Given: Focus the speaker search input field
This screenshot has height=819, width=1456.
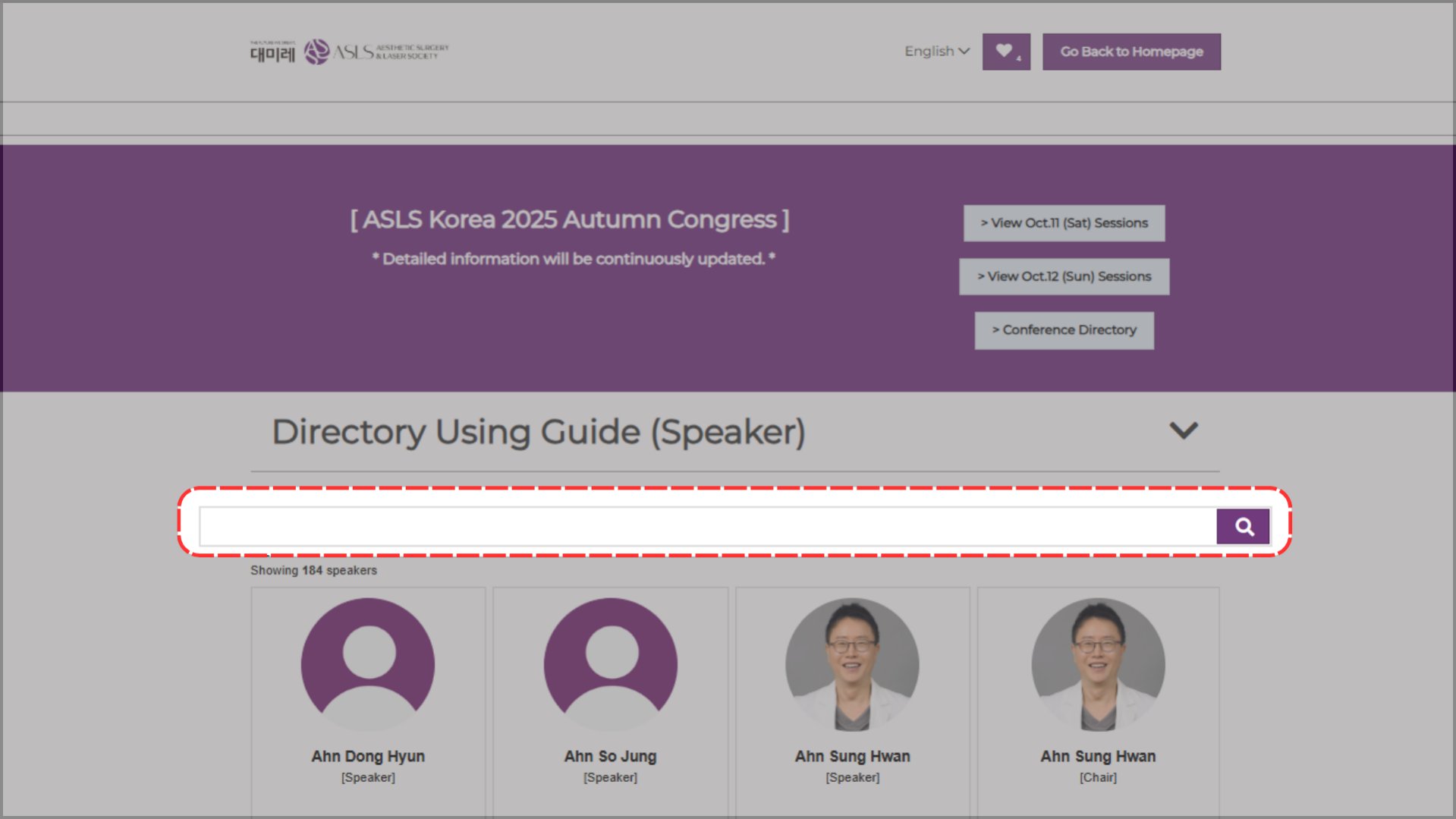Looking at the screenshot, I should click(708, 526).
